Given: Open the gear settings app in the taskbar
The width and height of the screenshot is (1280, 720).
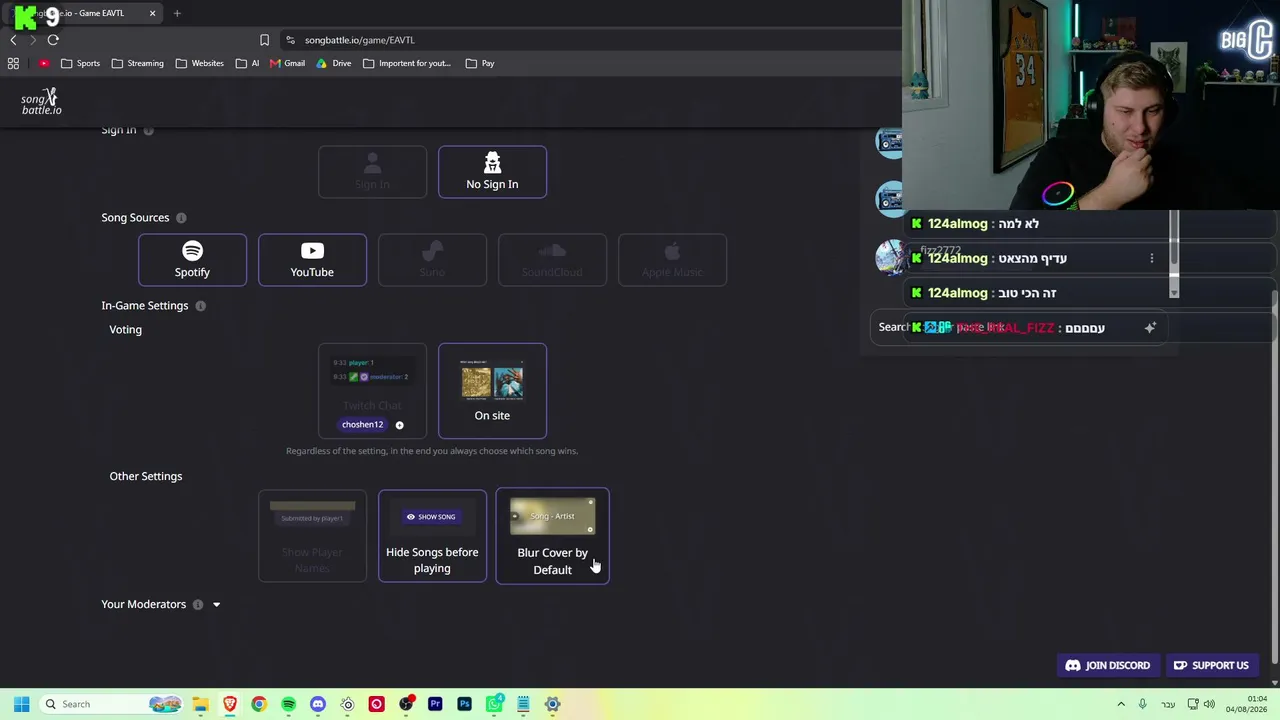Looking at the screenshot, I should 552,704.
